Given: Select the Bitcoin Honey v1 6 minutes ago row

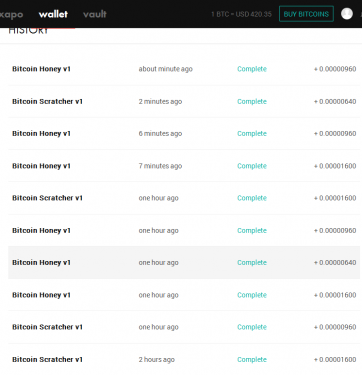Looking at the screenshot, I should pos(184,134).
